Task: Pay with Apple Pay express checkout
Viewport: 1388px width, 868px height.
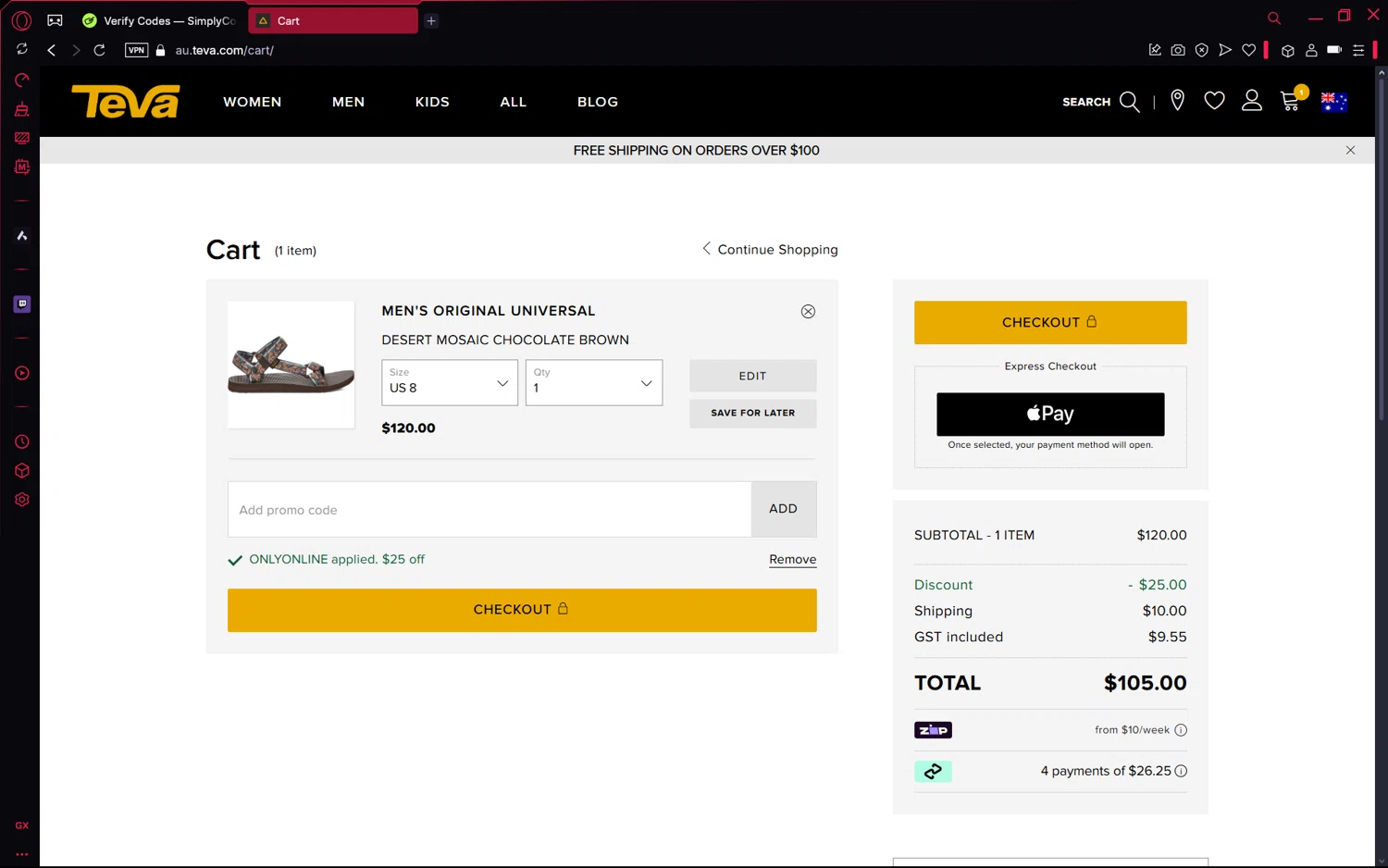Action: pyautogui.click(x=1050, y=414)
